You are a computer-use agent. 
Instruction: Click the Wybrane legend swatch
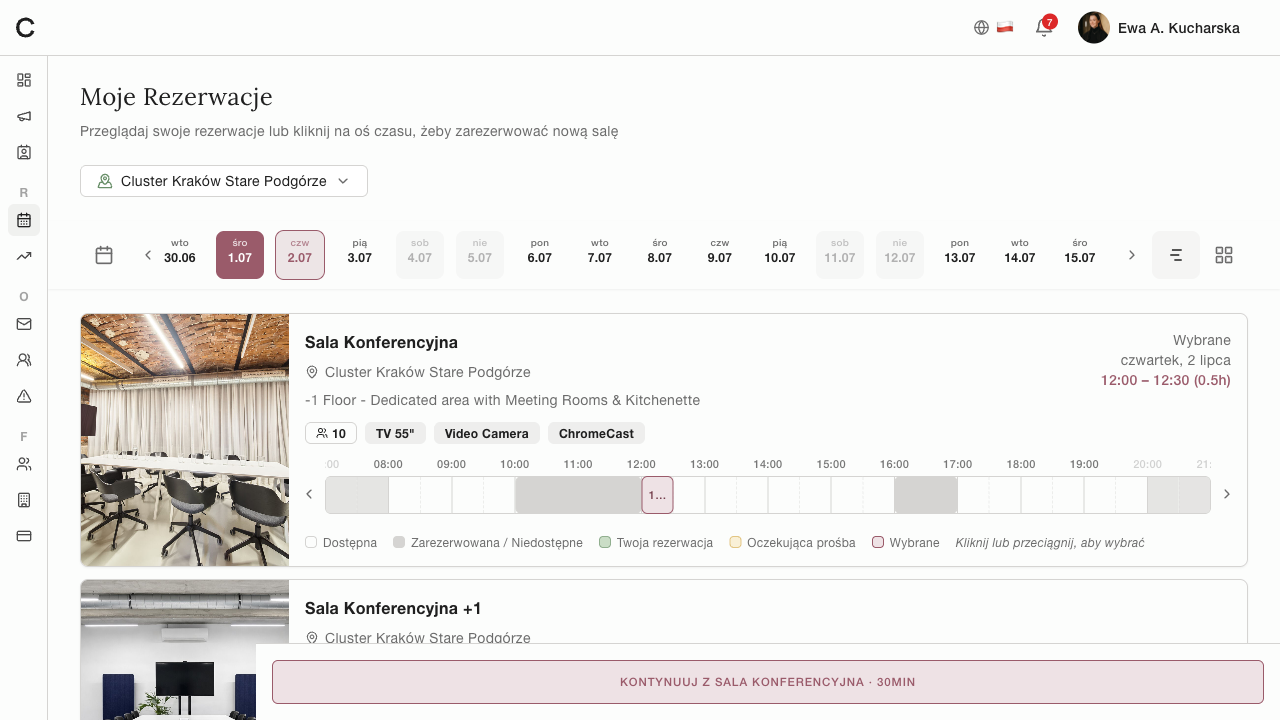point(878,542)
